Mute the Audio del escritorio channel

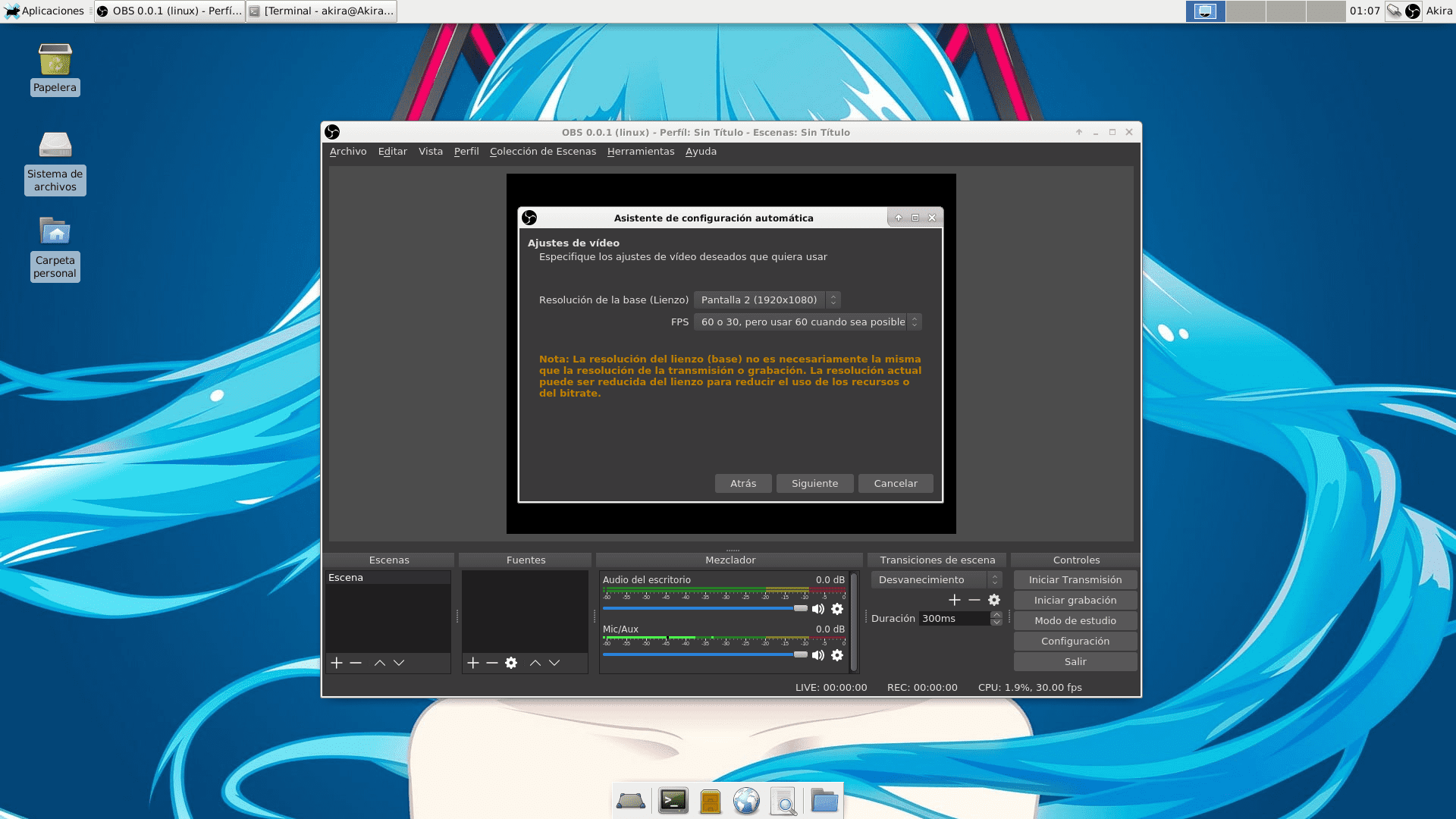point(818,608)
